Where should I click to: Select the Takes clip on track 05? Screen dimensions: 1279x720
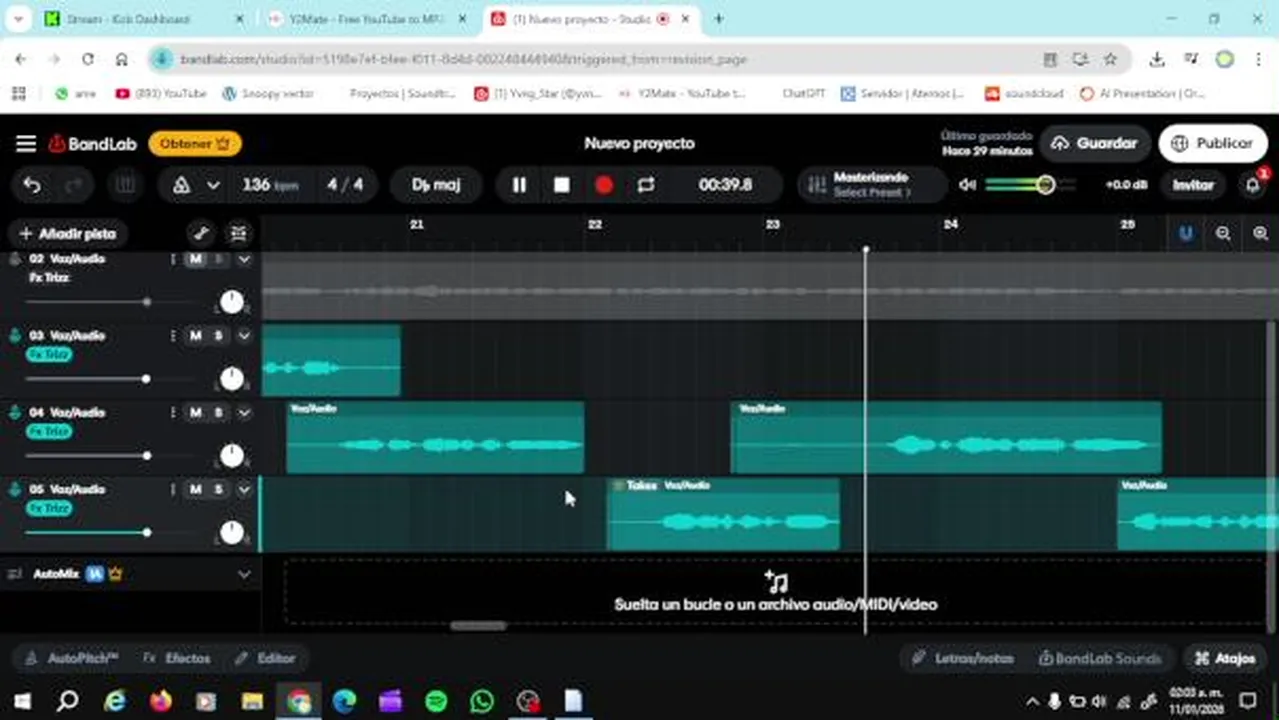click(x=723, y=514)
